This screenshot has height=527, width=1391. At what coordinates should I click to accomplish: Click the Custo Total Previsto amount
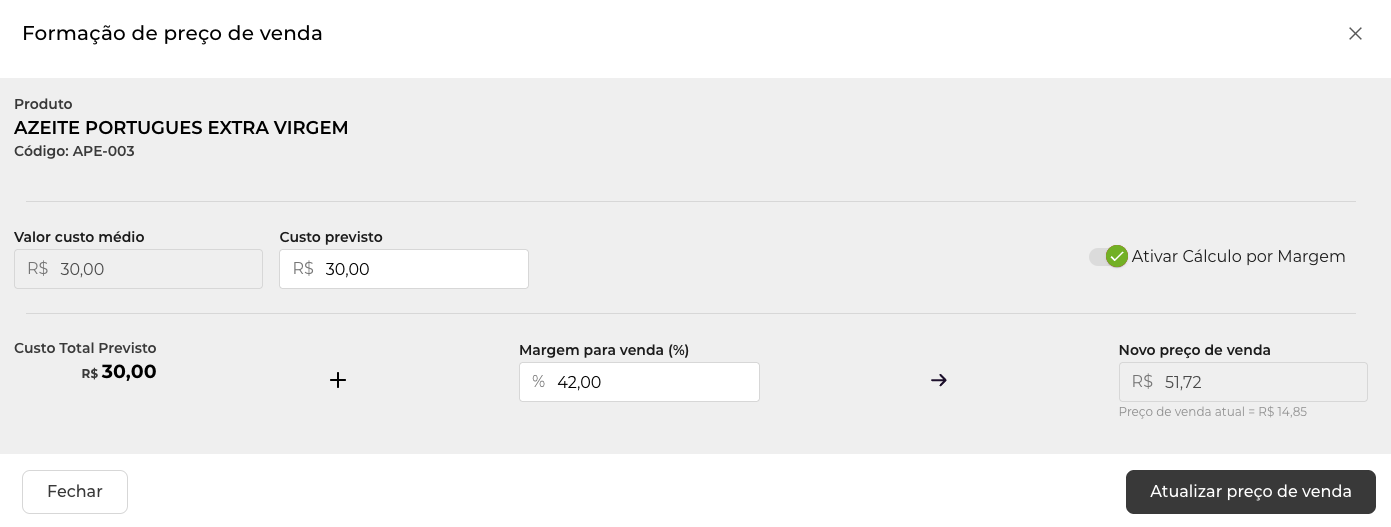coord(128,372)
